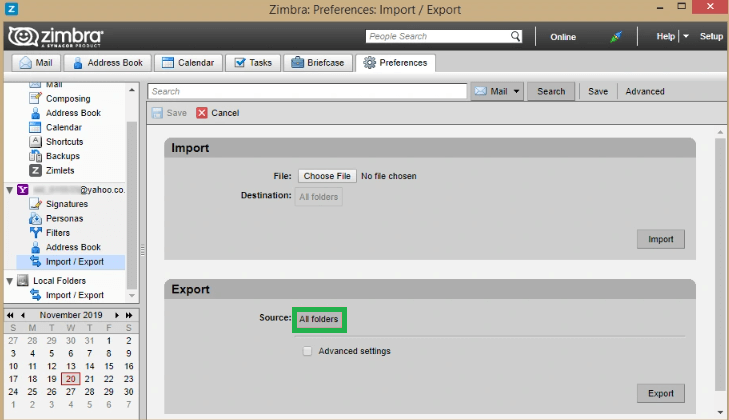Switch to the Address Book tab
The width and height of the screenshot is (729, 420).
point(108,63)
